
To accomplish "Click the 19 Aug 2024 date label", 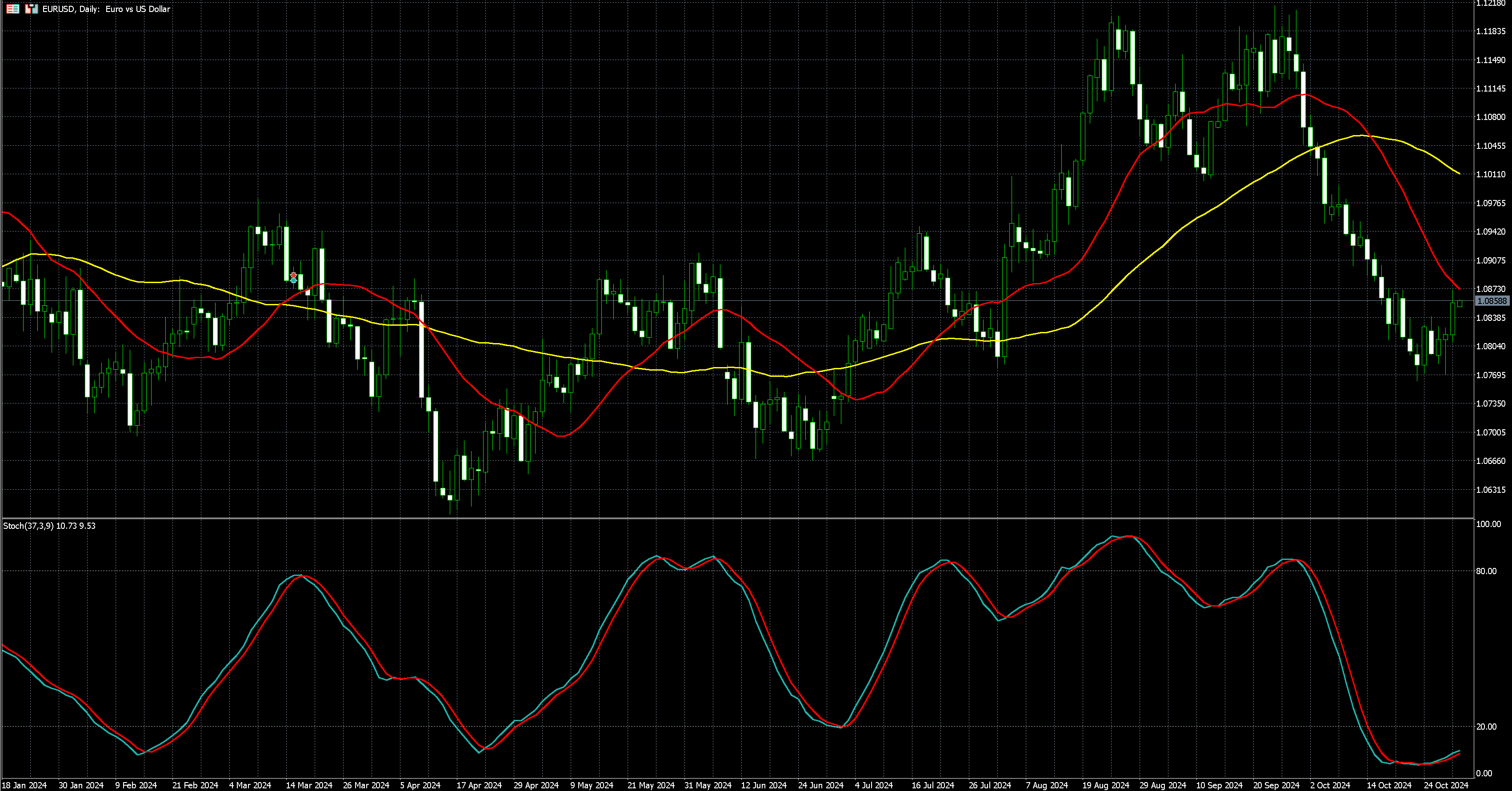I will click(1106, 785).
